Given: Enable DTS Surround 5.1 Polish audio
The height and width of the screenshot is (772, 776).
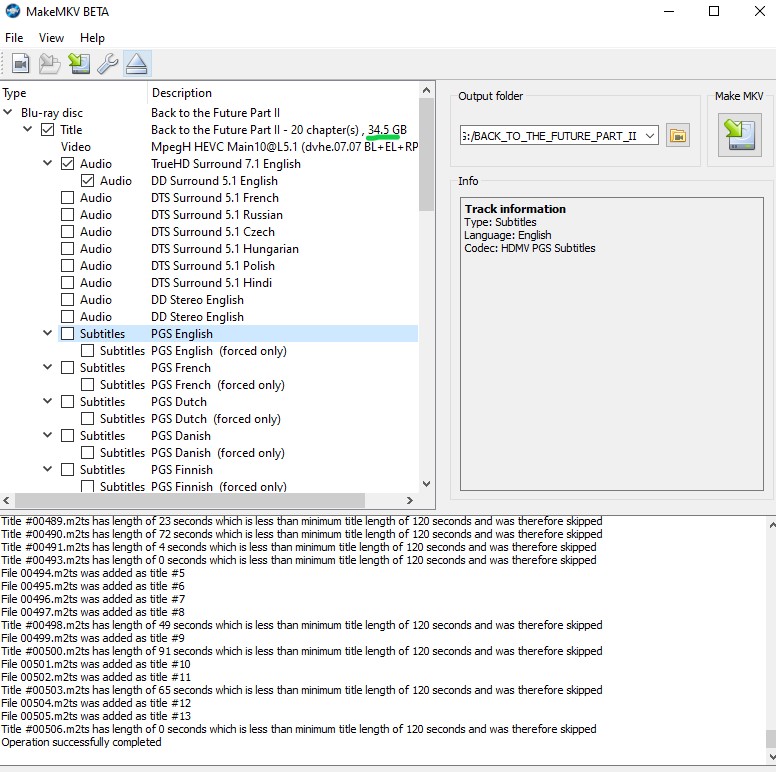Looking at the screenshot, I should point(67,266).
